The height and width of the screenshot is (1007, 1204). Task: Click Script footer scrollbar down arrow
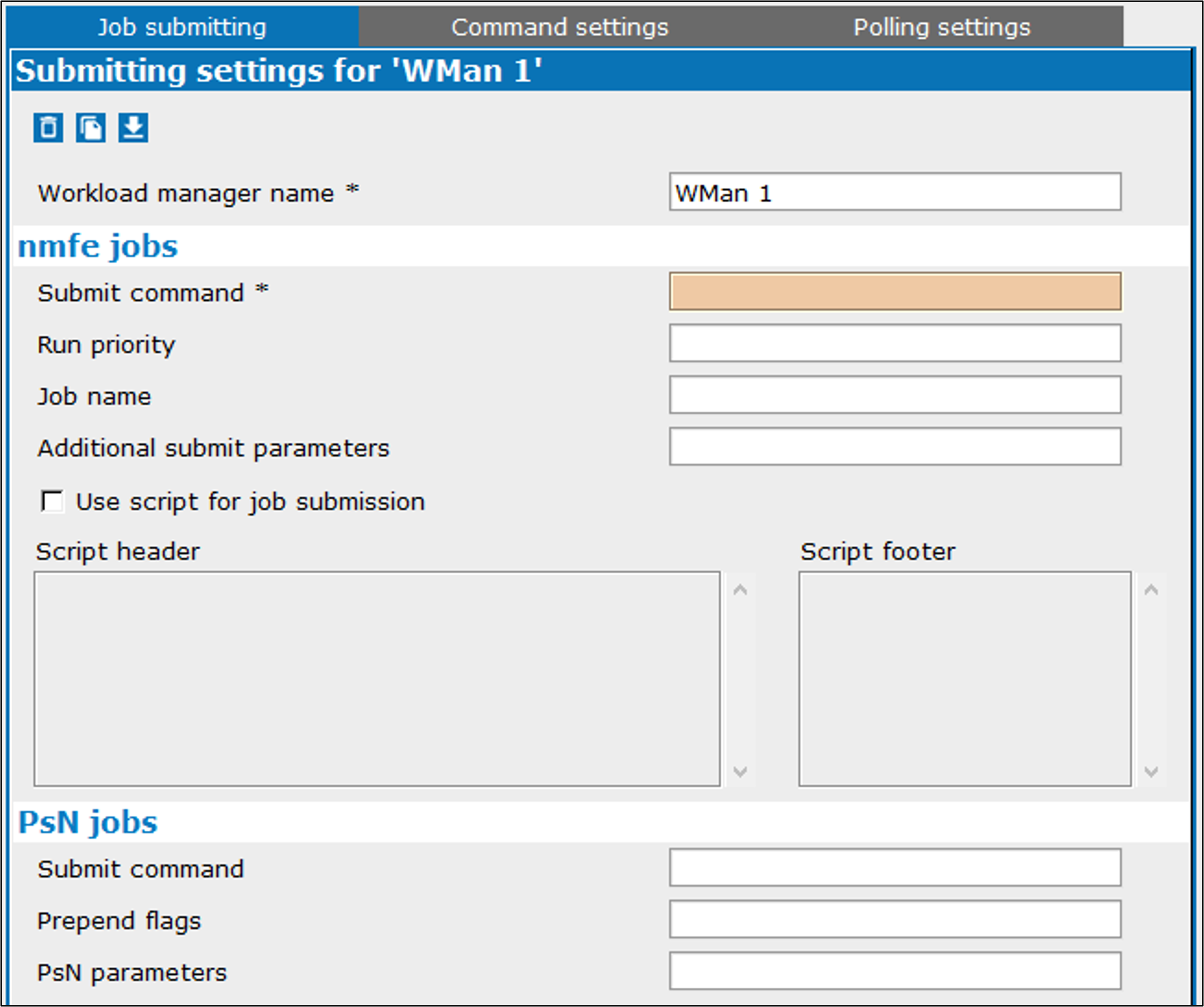point(1151,772)
